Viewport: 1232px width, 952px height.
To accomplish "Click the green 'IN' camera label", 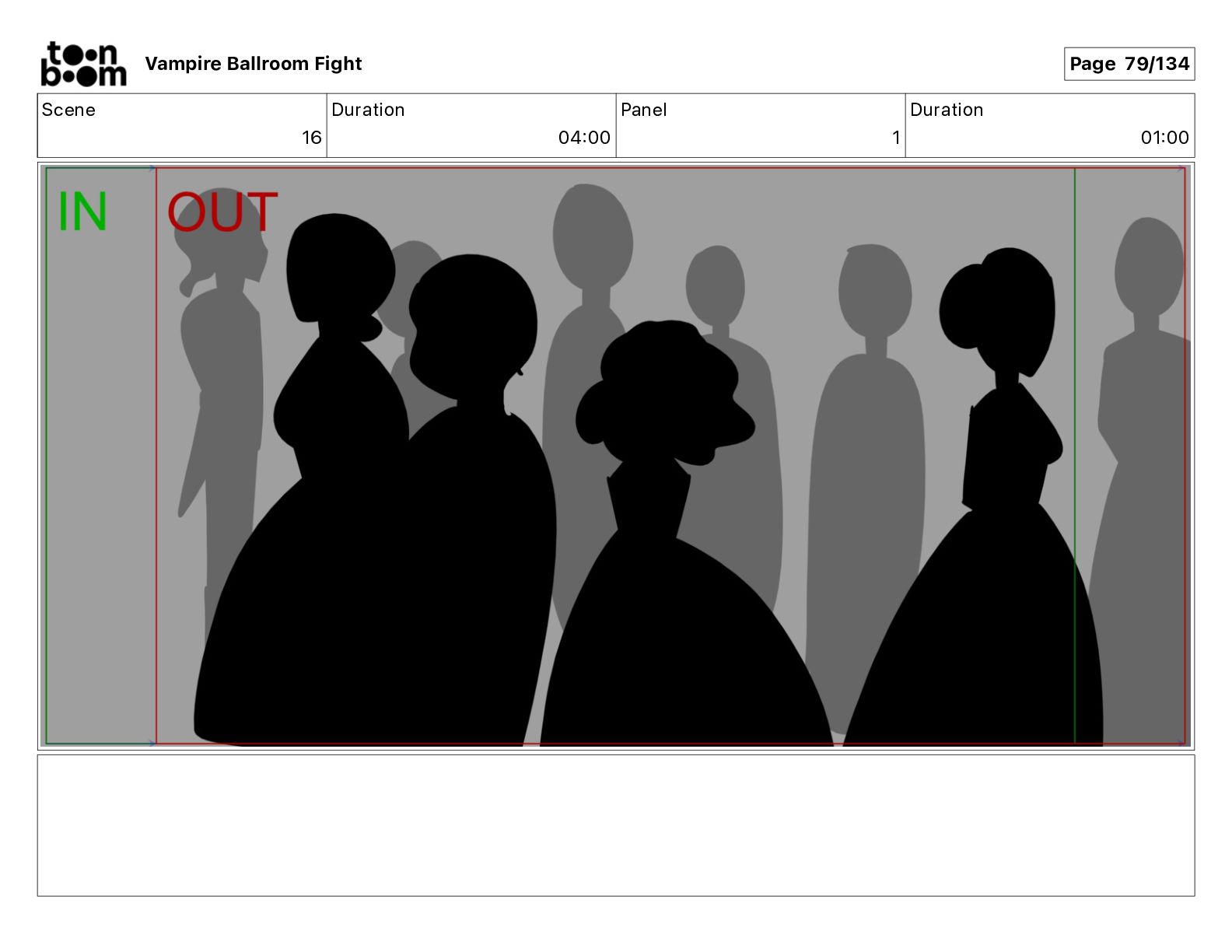I will pos(82,212).
